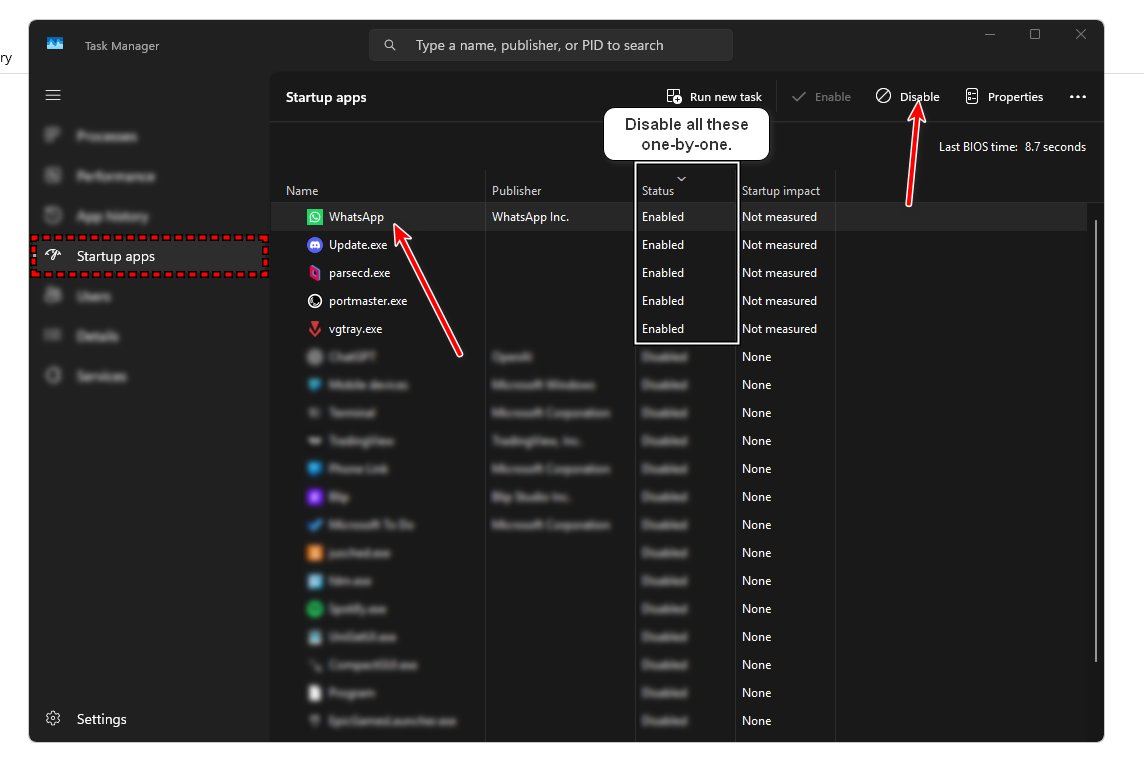Screen dimensions: 1144x768
Task: Click the Status column sort chevron
Action: click(x=682, y=178)
